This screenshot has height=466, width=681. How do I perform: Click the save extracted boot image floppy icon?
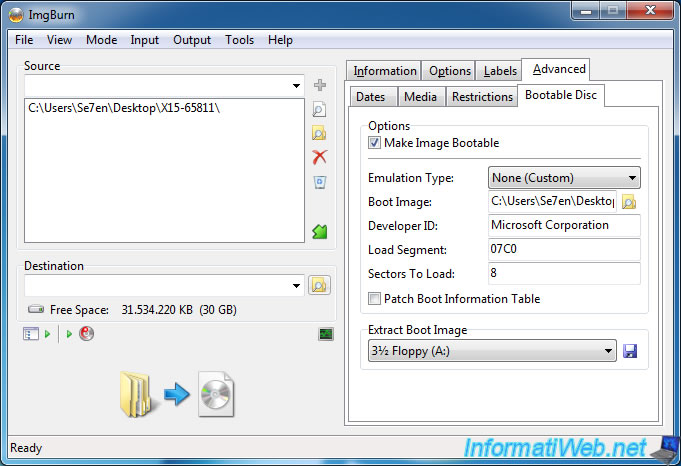pyautogui.click(x=630, y=351)
